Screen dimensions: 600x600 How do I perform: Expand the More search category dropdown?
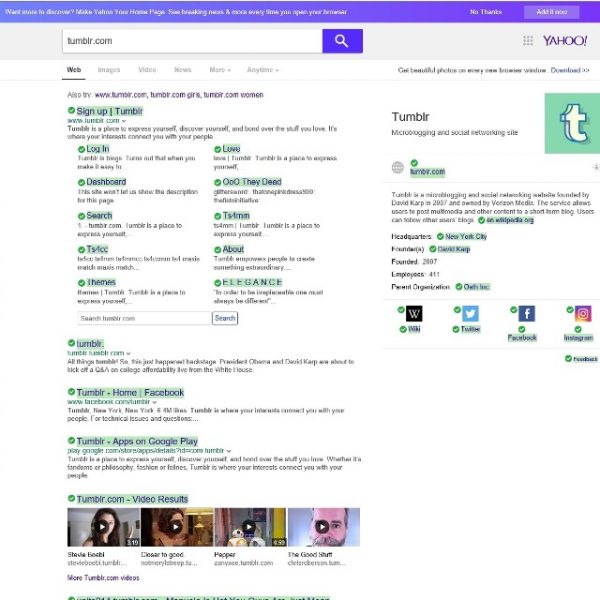(x=220, y=70)
